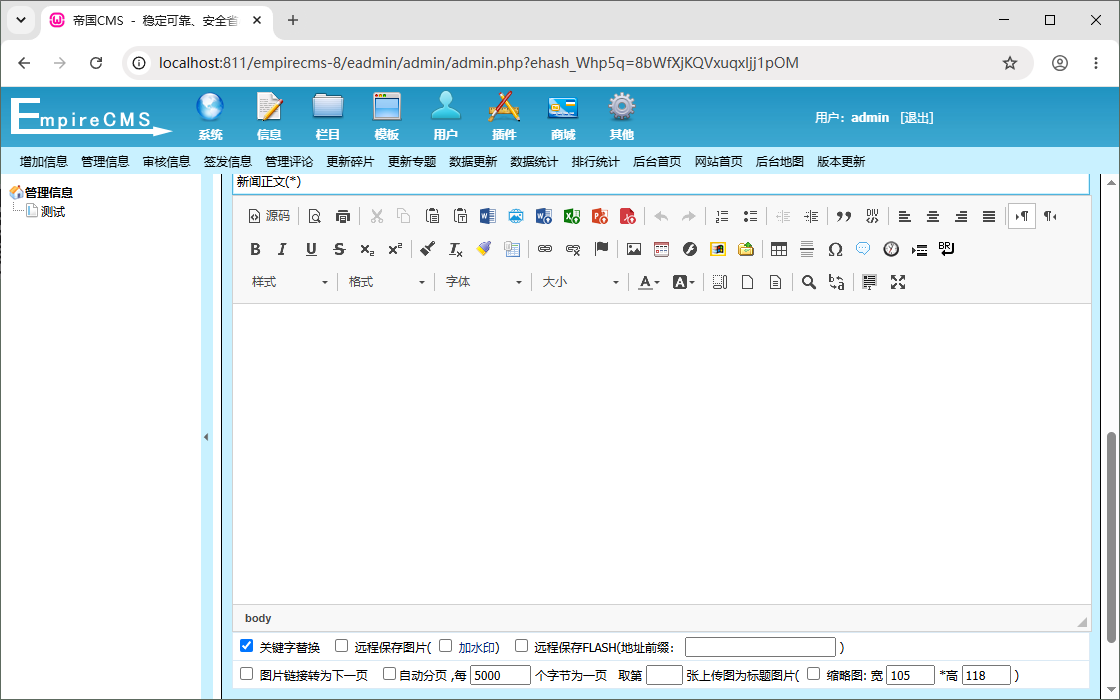Open the 模板 template menu
The width and height of the screenshot is (1120, 700).
point(386,116)
